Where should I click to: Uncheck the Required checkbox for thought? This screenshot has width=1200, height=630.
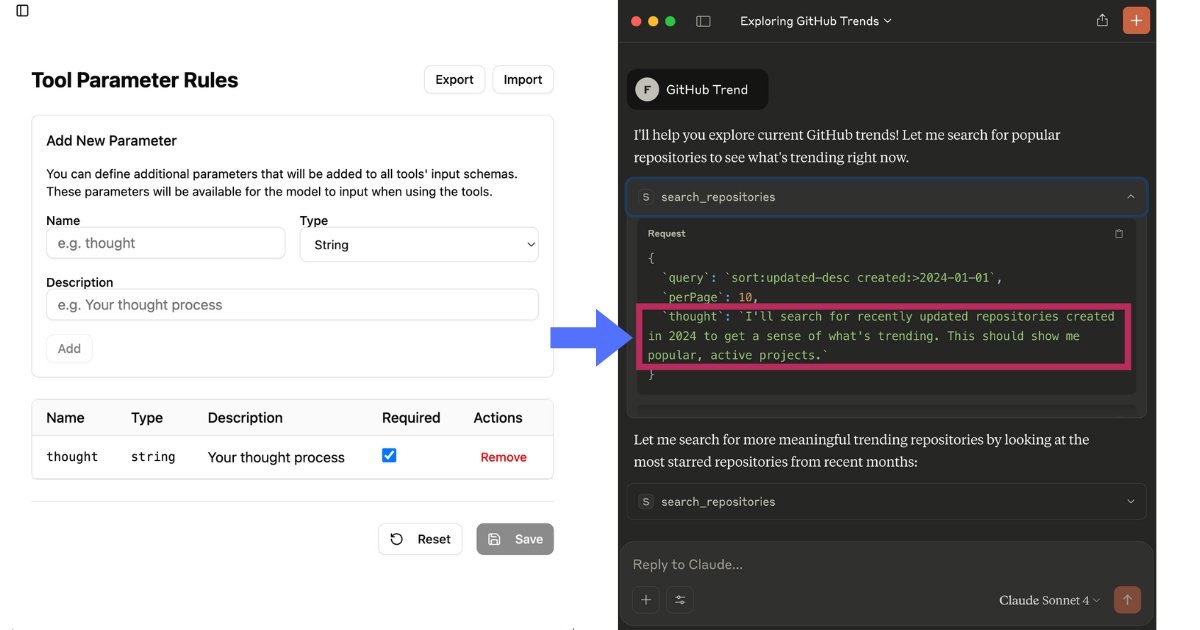coord(389,455)
